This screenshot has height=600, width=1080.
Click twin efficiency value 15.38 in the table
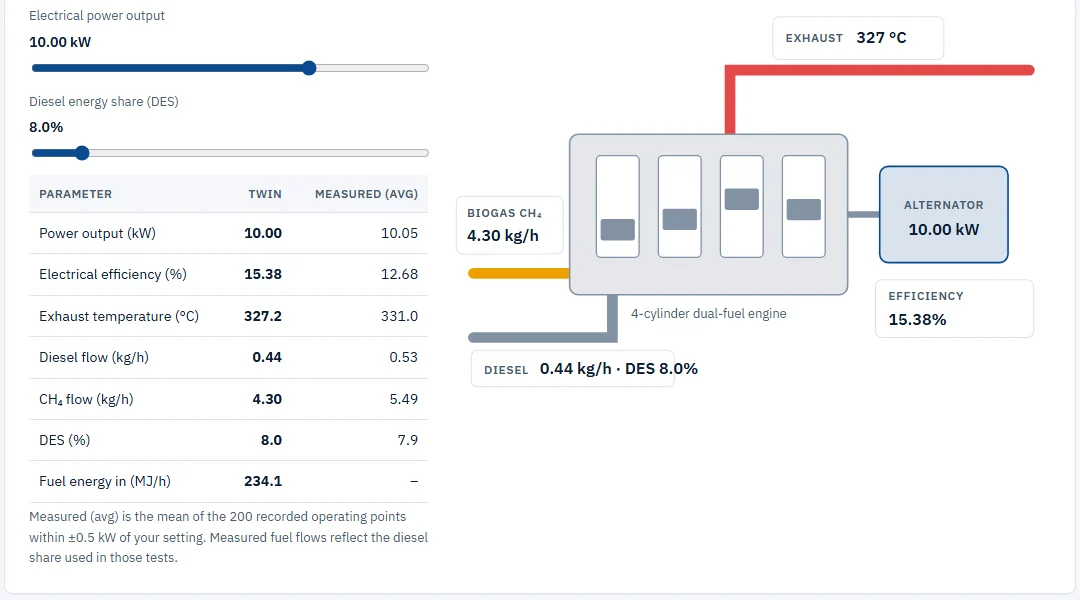click(x=263, y=274)
